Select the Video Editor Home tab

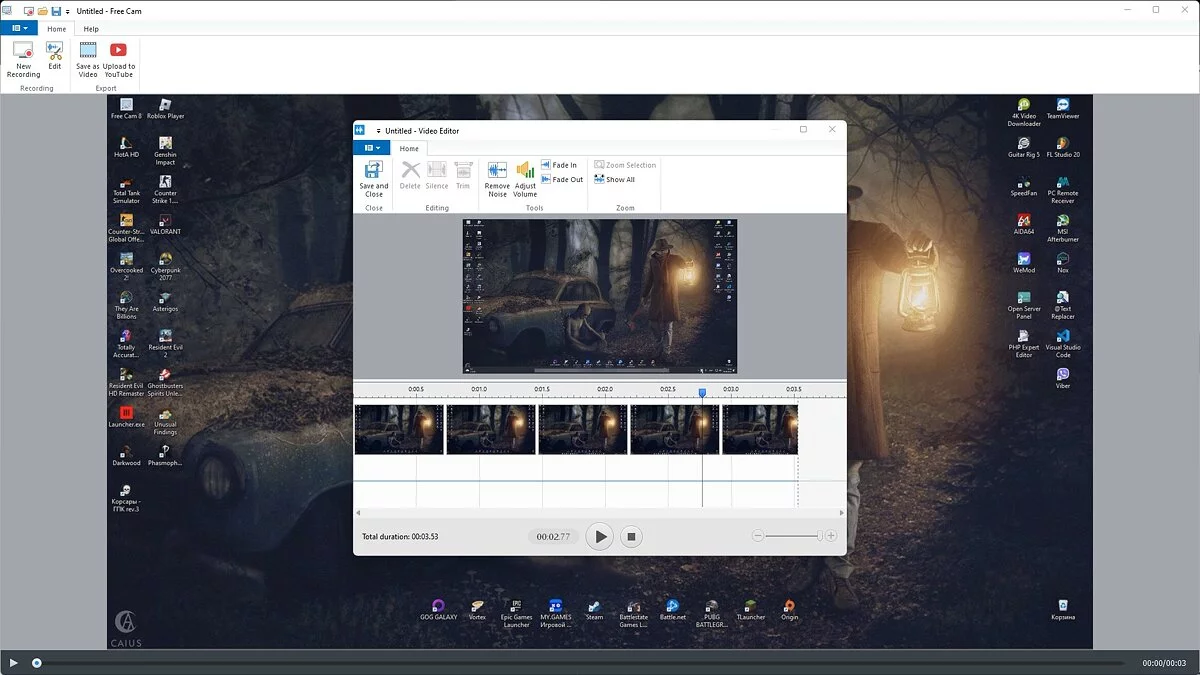(x=409, y=148)
